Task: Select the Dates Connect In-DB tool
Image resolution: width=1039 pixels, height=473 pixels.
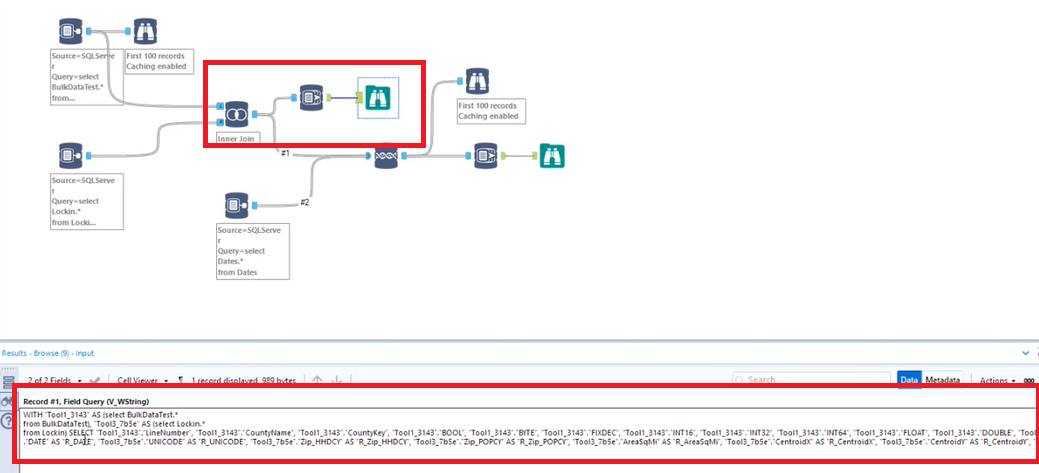Action: (x=235, y=205)
